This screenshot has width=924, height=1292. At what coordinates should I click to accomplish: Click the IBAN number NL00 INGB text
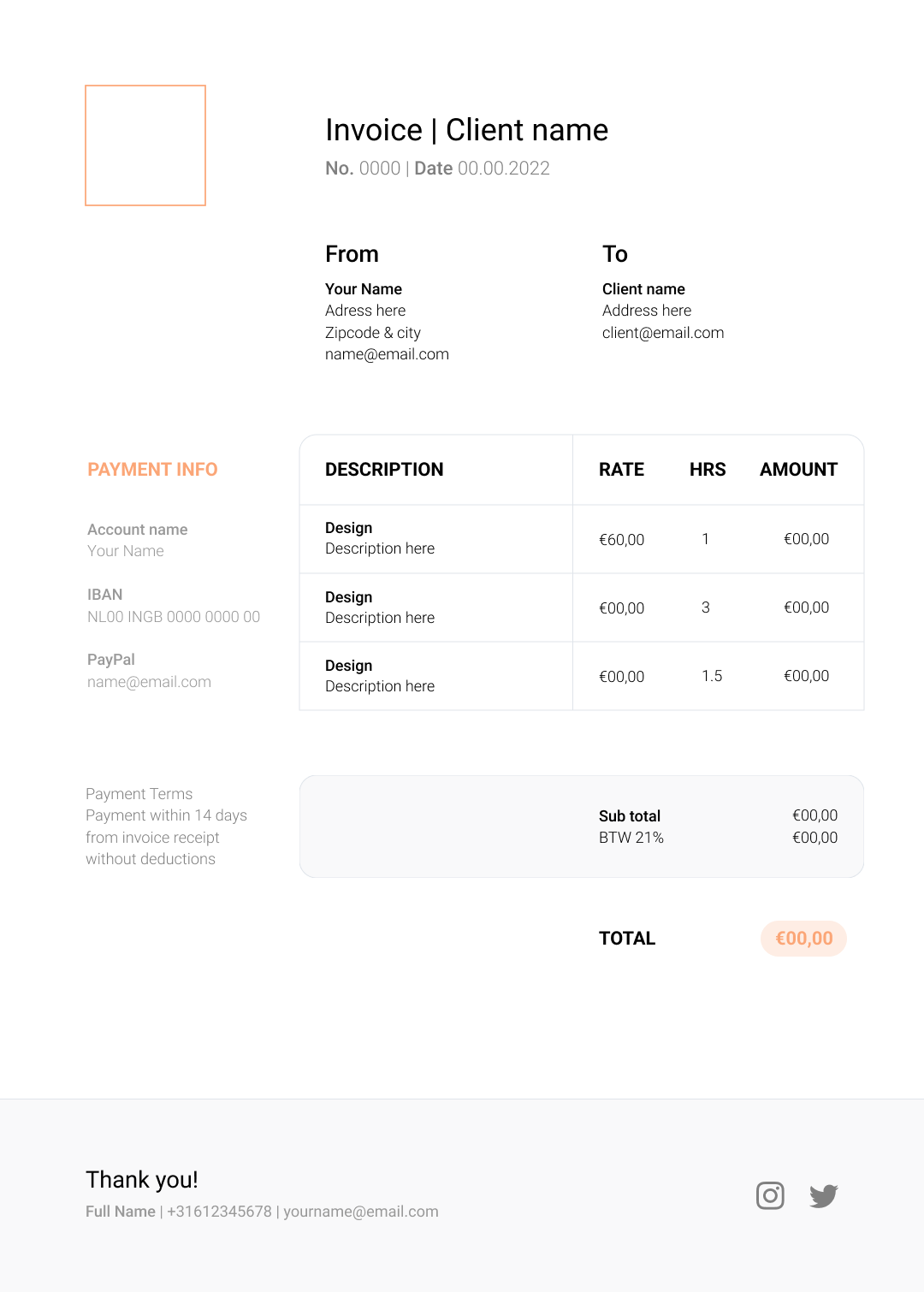[x=174, y=617]
